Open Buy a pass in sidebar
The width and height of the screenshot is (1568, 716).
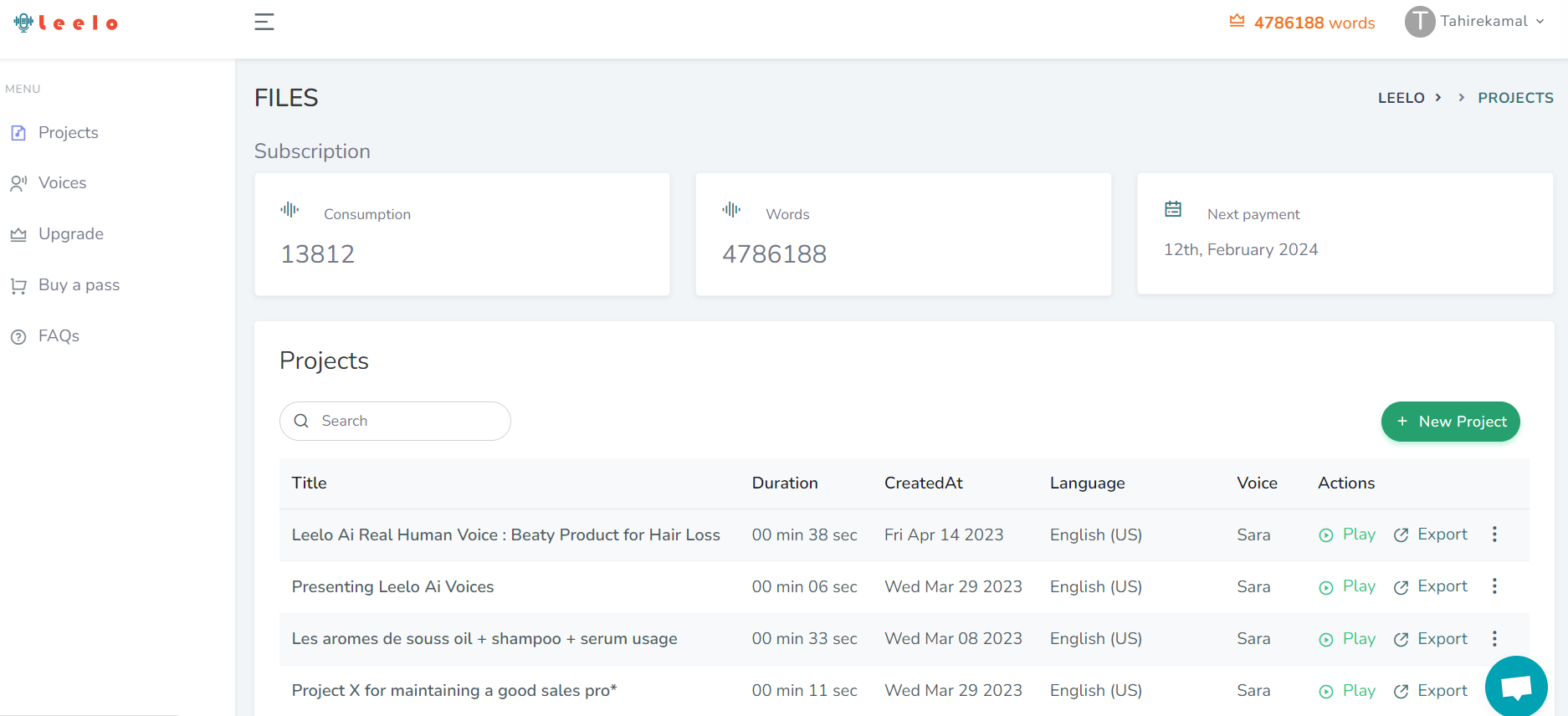pyautogui.click(x=79, y=284)
